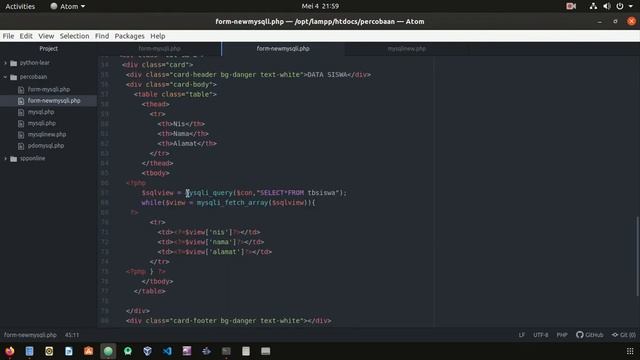640x360 pixels.
Task: Launch the green GitKraken-style icon in dock
Action: click(x=128, y=351)
